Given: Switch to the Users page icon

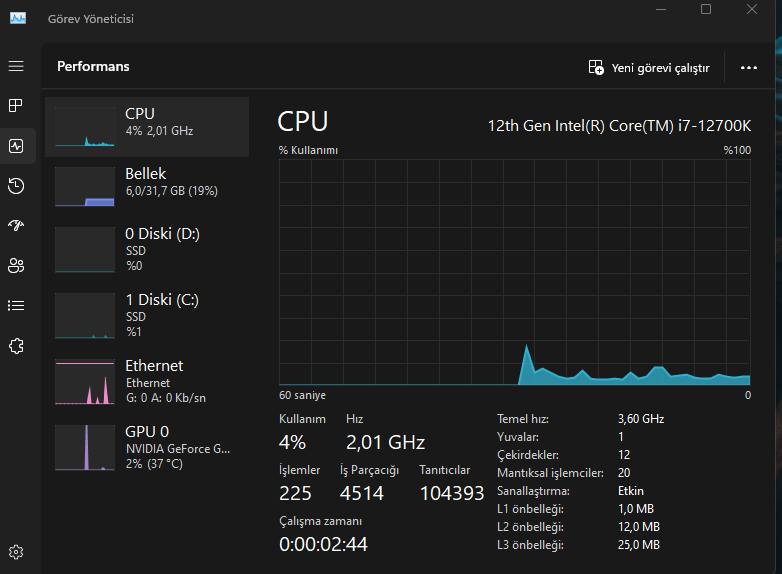Looking at the screenshot, I should pos(16,266).
